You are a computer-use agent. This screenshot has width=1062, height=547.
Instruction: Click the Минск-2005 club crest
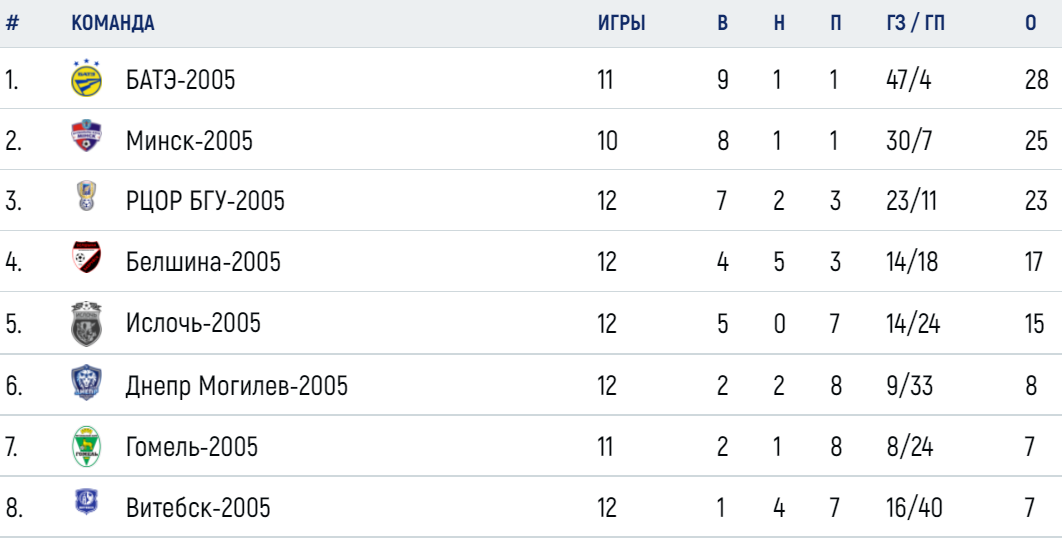[x=87, y=135]
